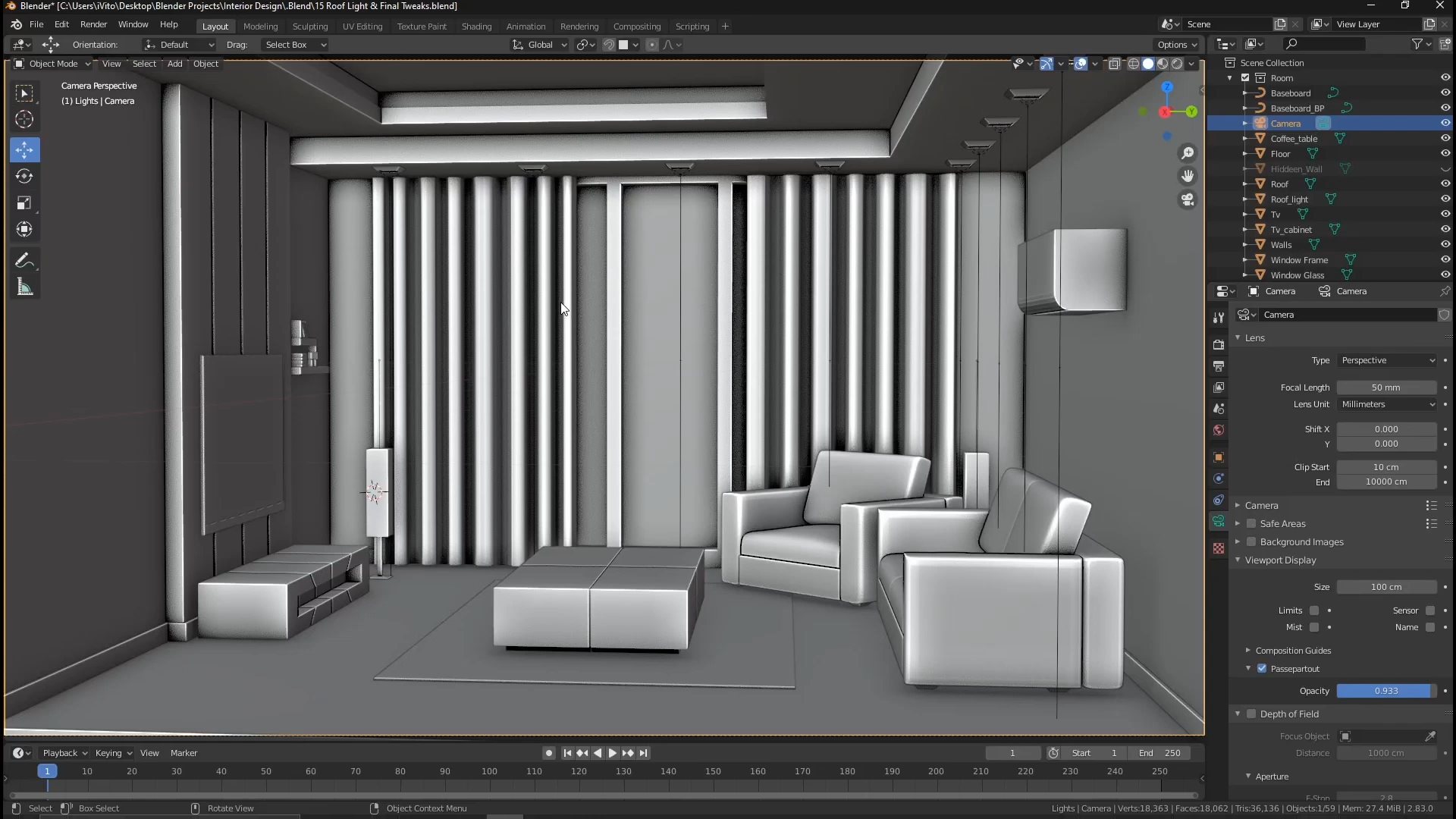The height and width of the screenshot is (819, 1456).
Task: Click the Focal Length input field
Action: pyautogui.click(x=1386, y=387)
